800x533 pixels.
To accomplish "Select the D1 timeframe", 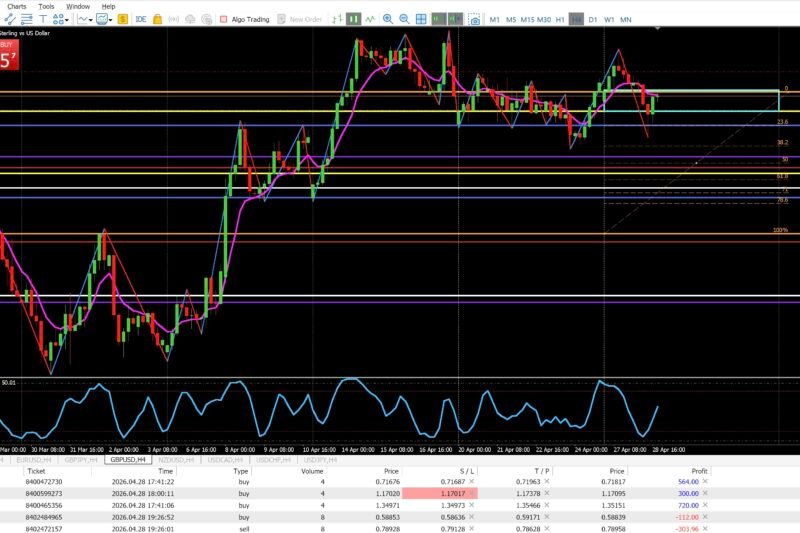I will click(592, 19).
